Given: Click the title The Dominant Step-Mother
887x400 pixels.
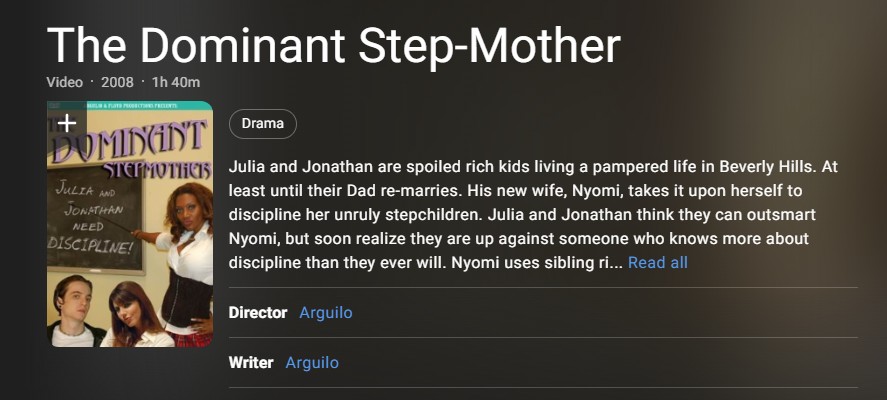Looking at the screenshot, I should (333, 45).
